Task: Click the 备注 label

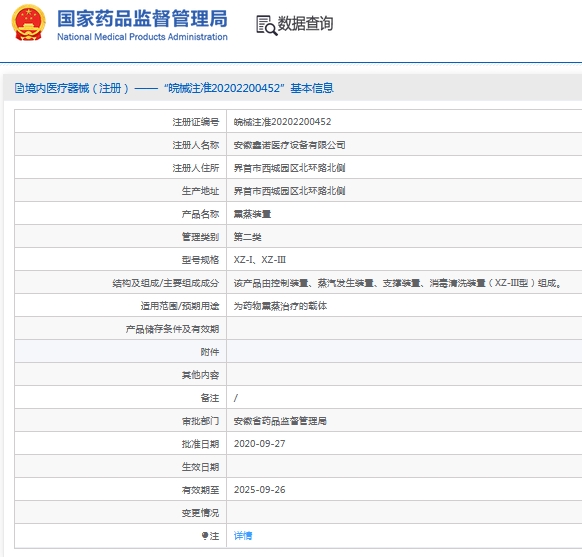Action: 210,398
